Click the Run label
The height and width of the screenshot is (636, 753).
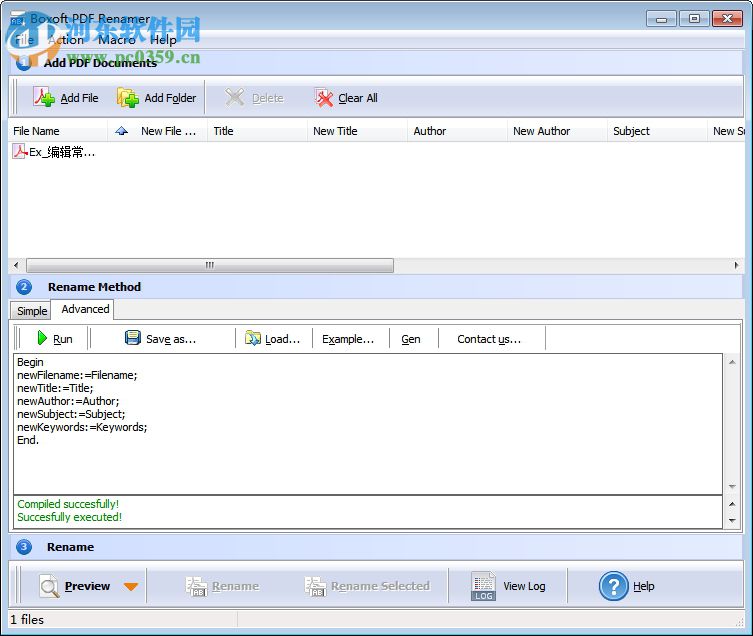coord(62,339)
